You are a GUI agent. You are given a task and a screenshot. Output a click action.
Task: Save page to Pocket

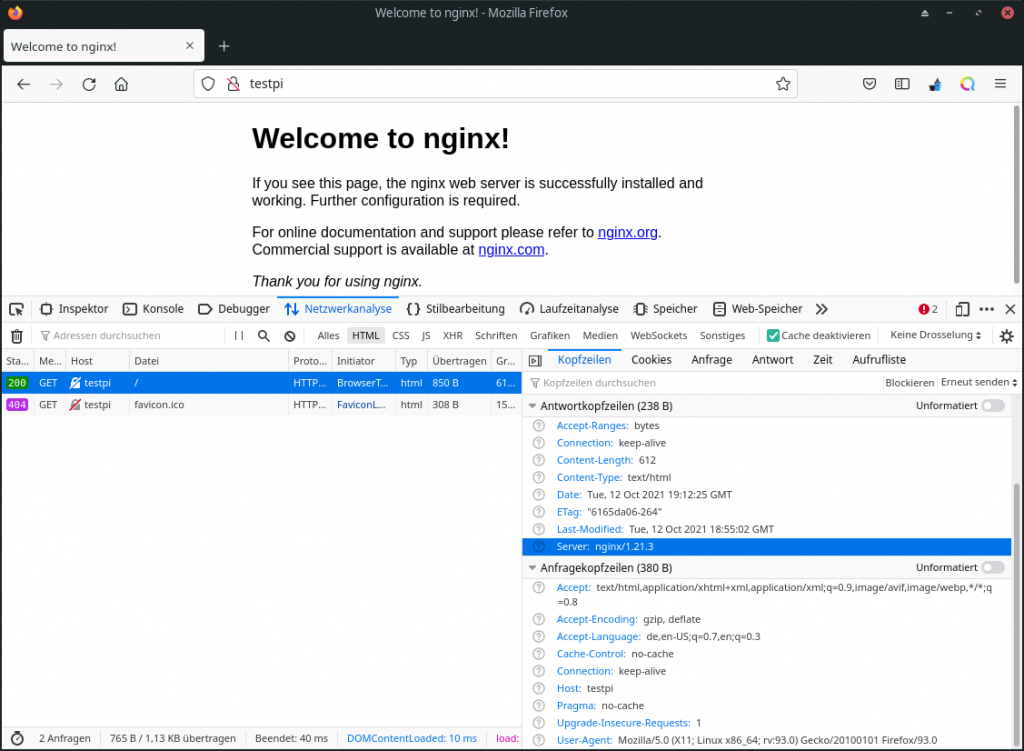[869, 84]
